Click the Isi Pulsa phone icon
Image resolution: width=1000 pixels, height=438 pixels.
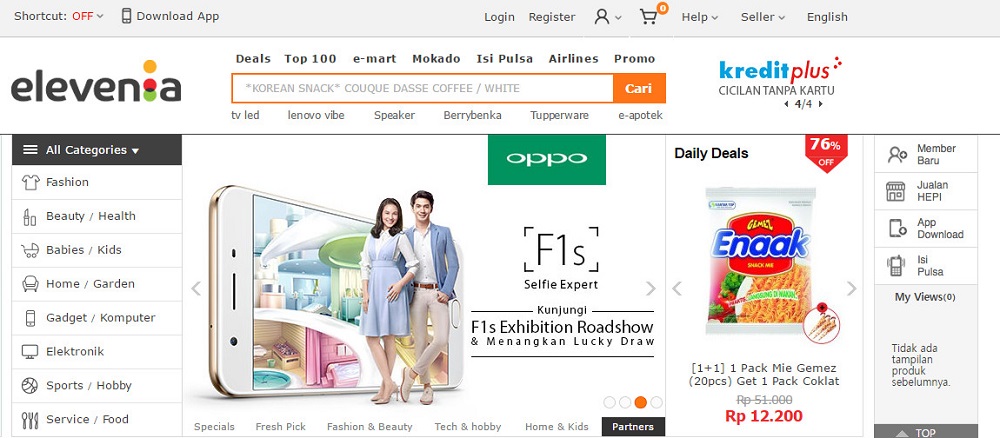(x=897, y=265)
